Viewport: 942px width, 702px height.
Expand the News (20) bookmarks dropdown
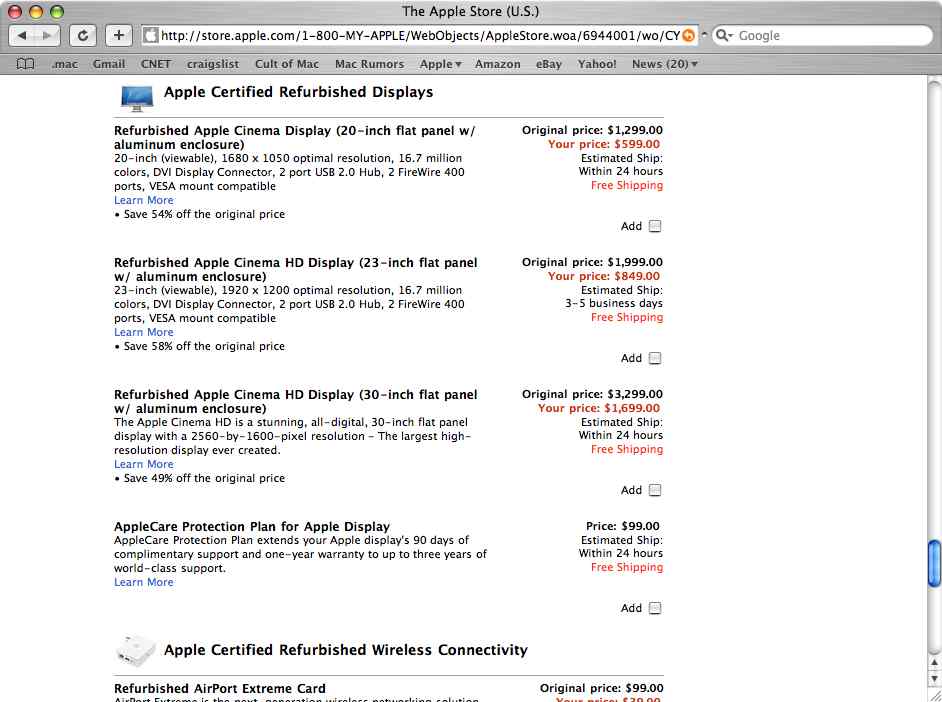click(664, 64)
